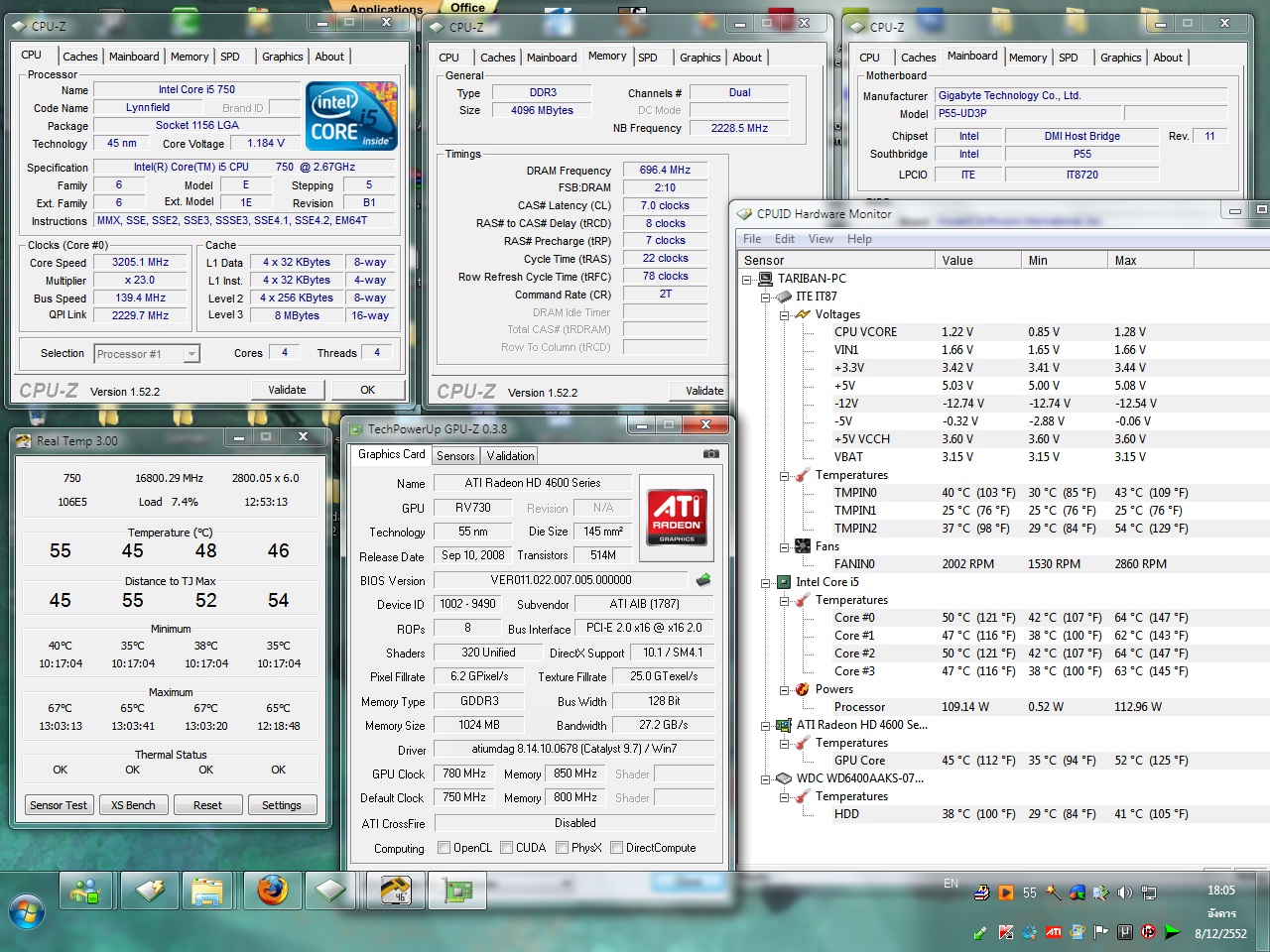Click the BIOS save icon in GPU-Z
1270x952 pixels.
[703, 580]
